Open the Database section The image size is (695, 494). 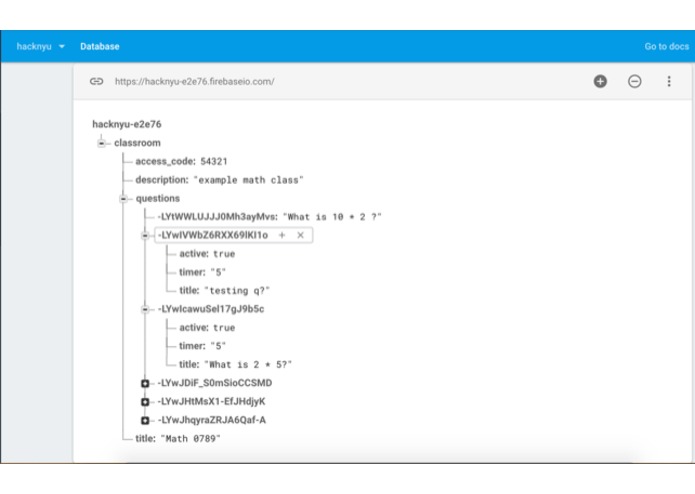(100, 46)
